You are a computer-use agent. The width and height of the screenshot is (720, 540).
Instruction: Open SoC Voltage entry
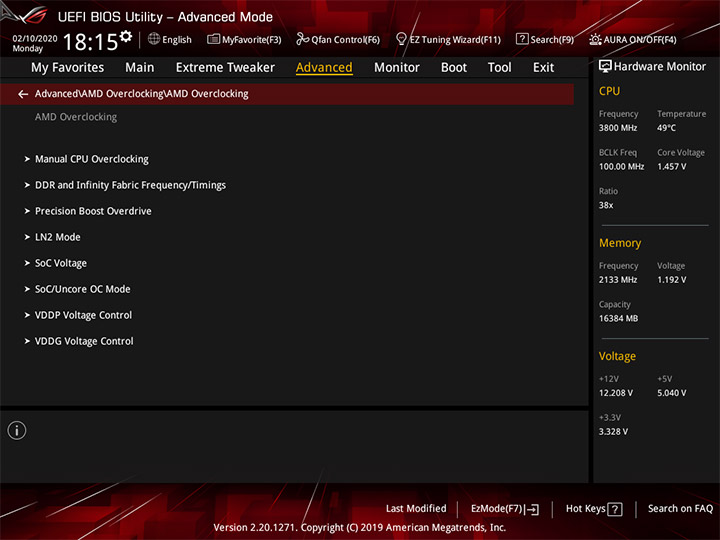click(61, 264)
